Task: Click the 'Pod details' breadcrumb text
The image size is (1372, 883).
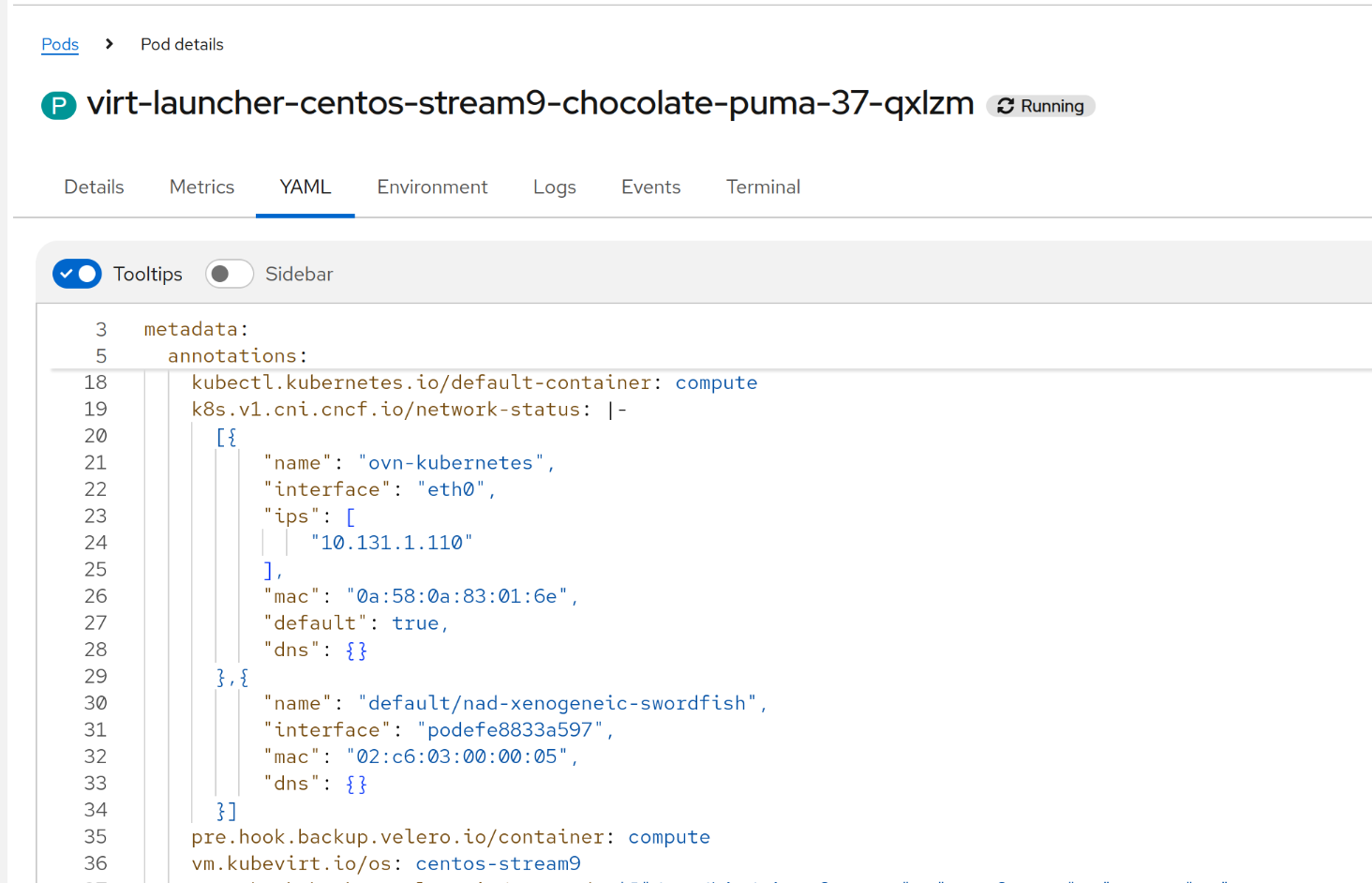Action: (x=182, y=44)
